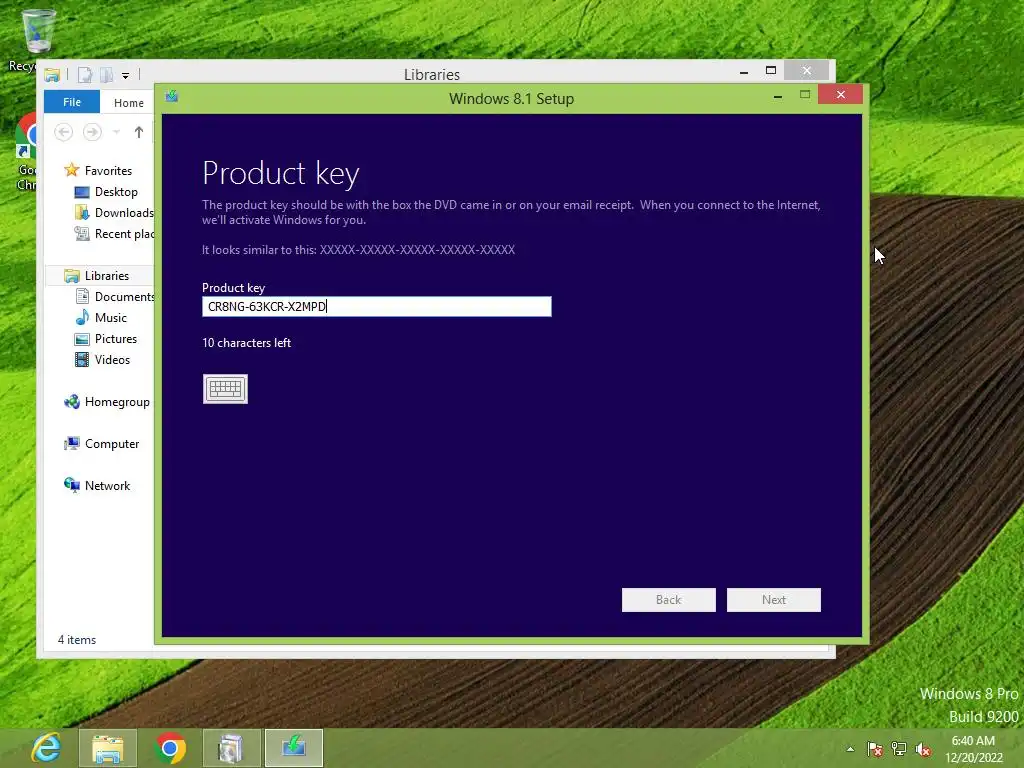
Task: Click the muted volume tray icon
Action: point(923,749)
